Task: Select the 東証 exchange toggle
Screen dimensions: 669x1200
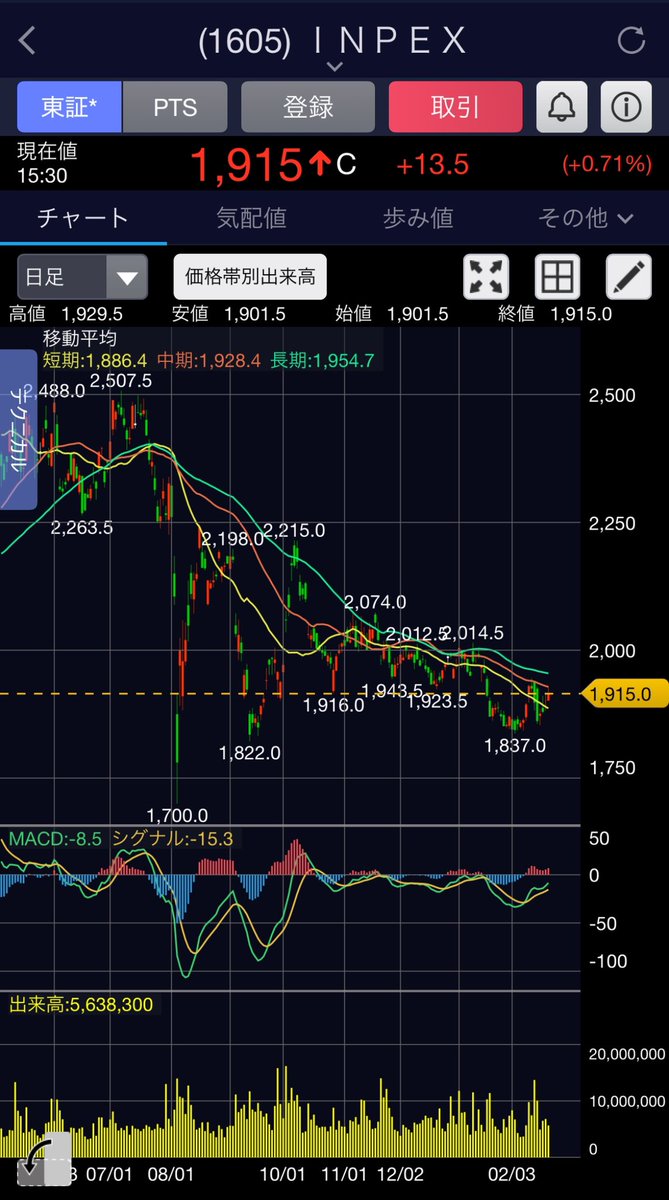Action: point(69,107)
